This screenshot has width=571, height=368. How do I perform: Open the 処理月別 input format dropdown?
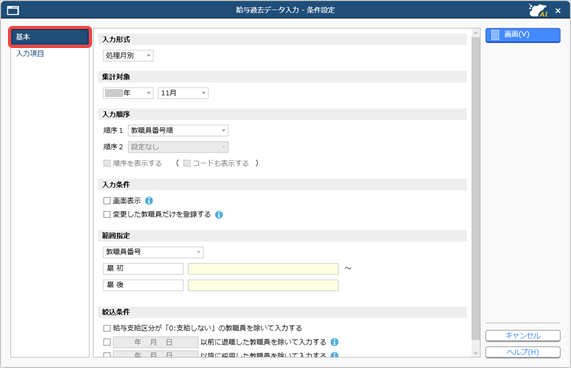tap(128, 56)
